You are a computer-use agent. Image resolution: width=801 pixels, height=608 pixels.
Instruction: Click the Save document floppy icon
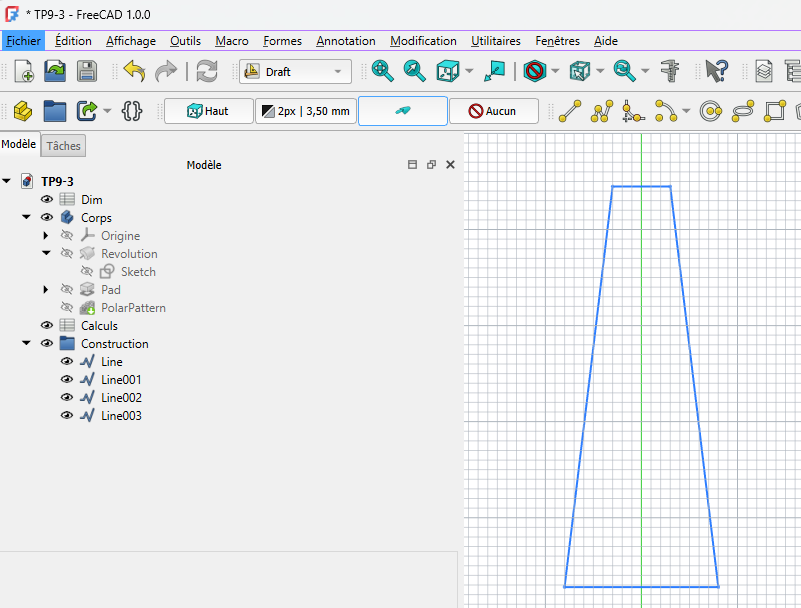pyautogui.click(x=87, y=71)
